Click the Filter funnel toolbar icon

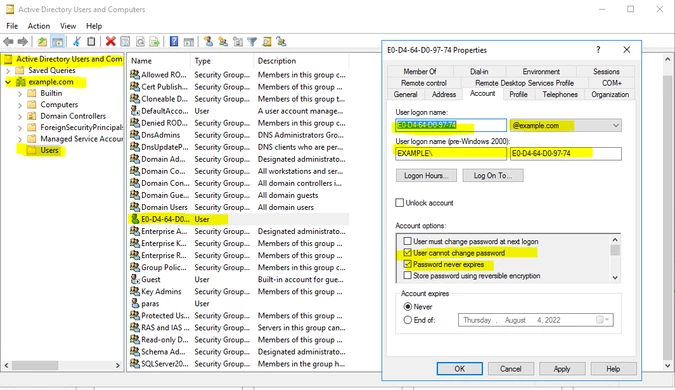pos(252,42)
